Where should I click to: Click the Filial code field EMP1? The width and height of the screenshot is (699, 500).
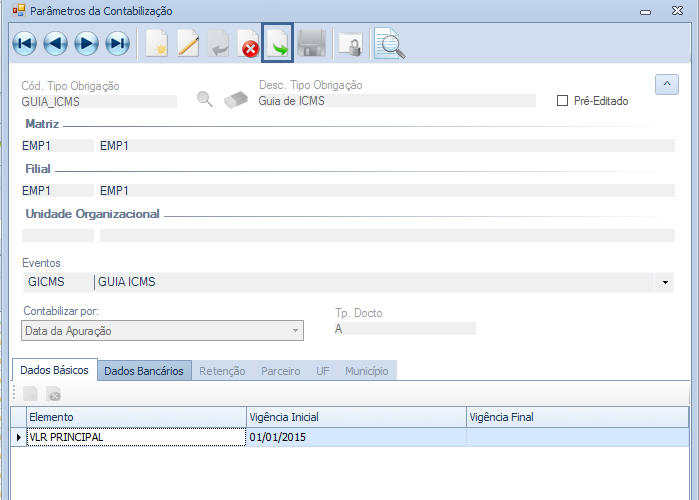click(x=58, y=191)
